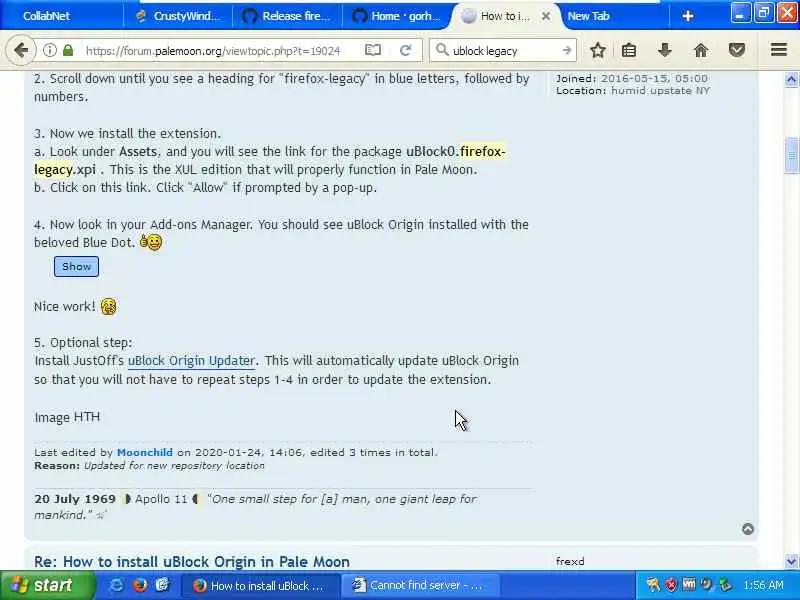Image resolution: width=800 pixels, height=600 pixels.
Task: Click highlighted 'firefox-' text in step 3a
Action: tap(483, 152)
